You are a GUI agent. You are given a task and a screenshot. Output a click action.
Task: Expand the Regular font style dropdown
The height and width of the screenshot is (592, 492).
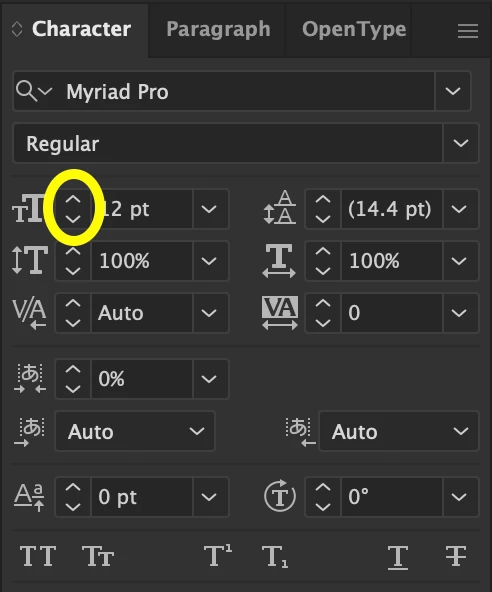[461, 143]
